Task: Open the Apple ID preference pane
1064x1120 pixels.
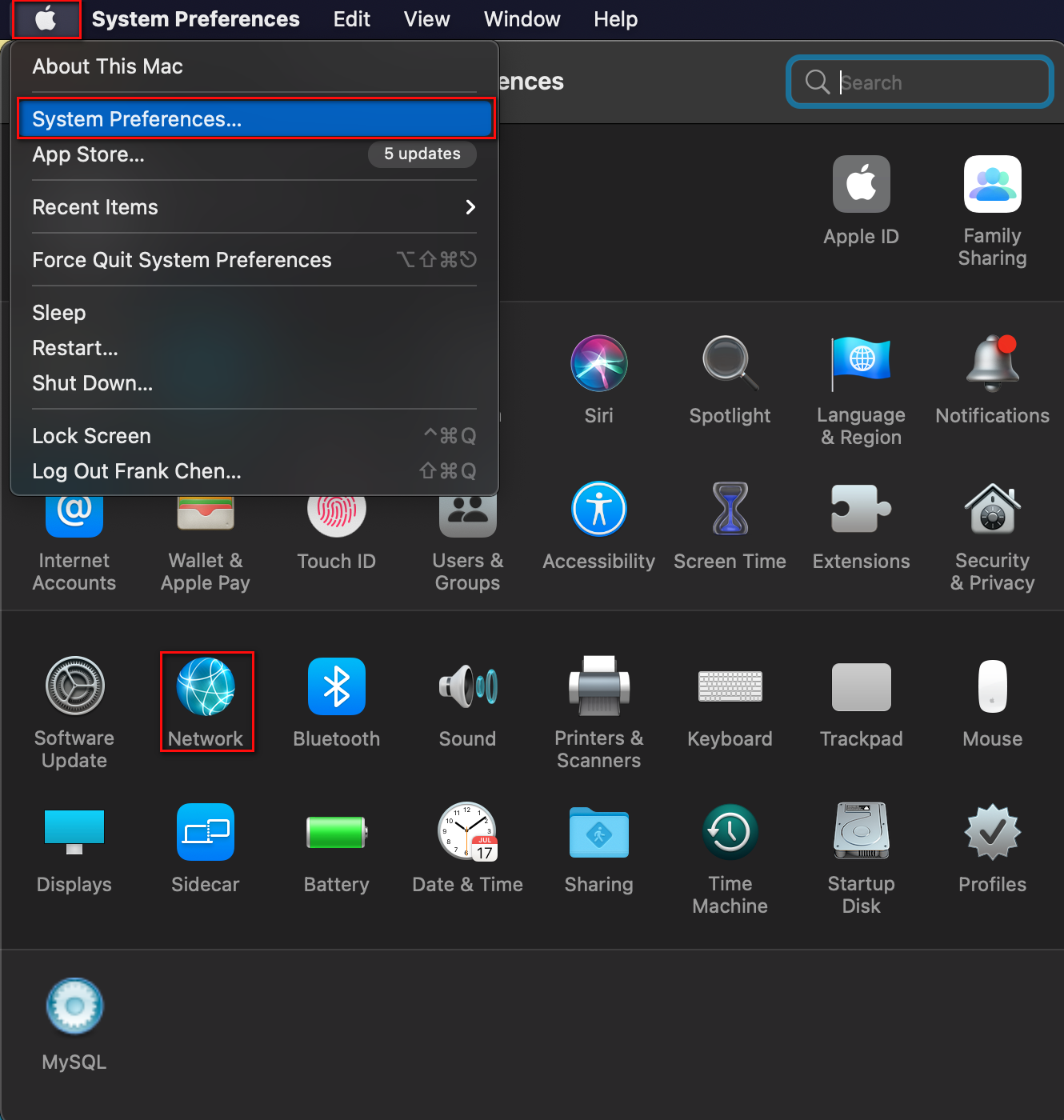Action: [861, 201]
